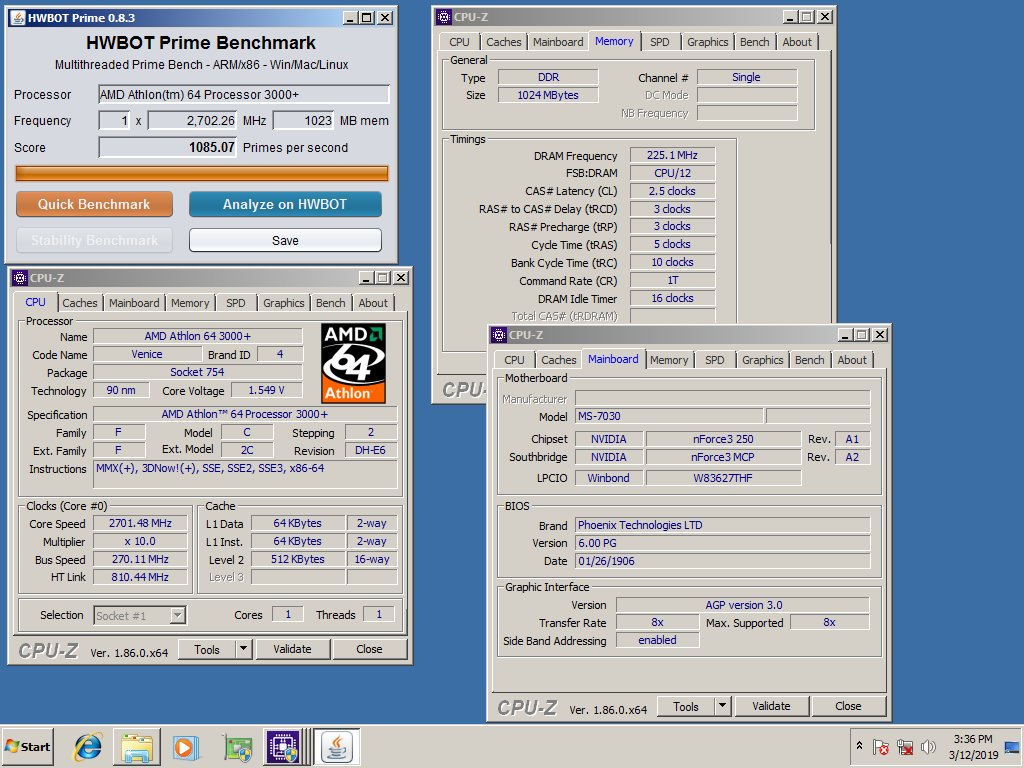The height and width of the screenshot is (768, 1024).
Task: Open the hardware monitor taskbar icon
Action: pos(238,746)
